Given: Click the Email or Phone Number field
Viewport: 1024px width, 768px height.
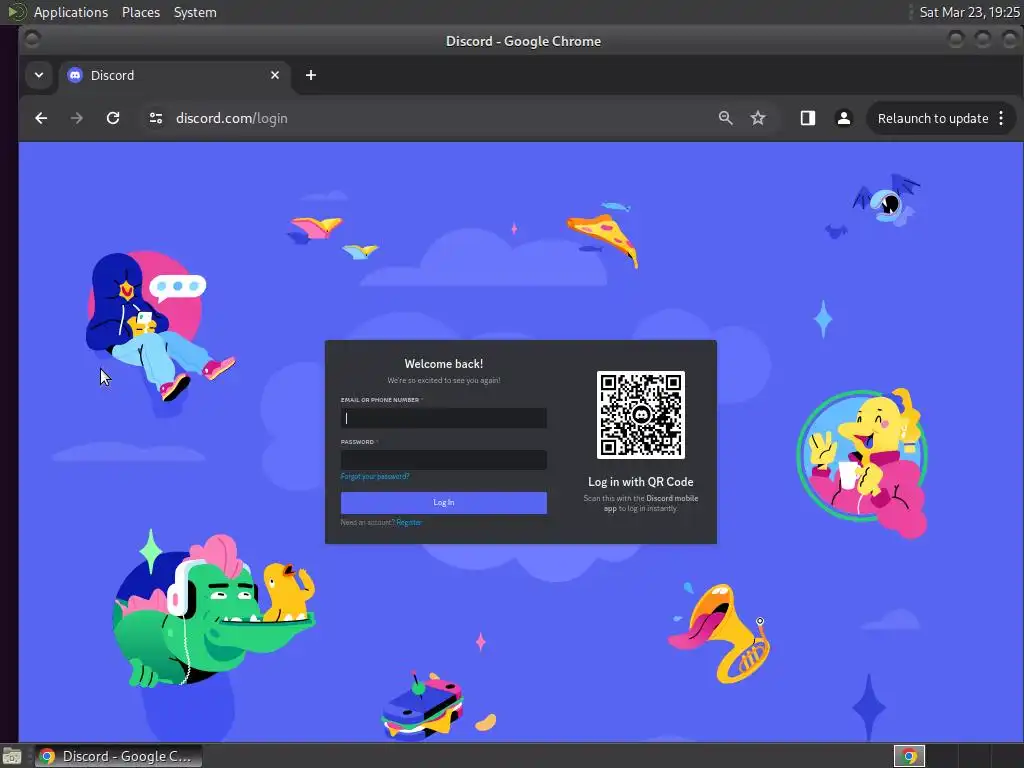Looking at the screenshot, I should [x=443, y=418].
